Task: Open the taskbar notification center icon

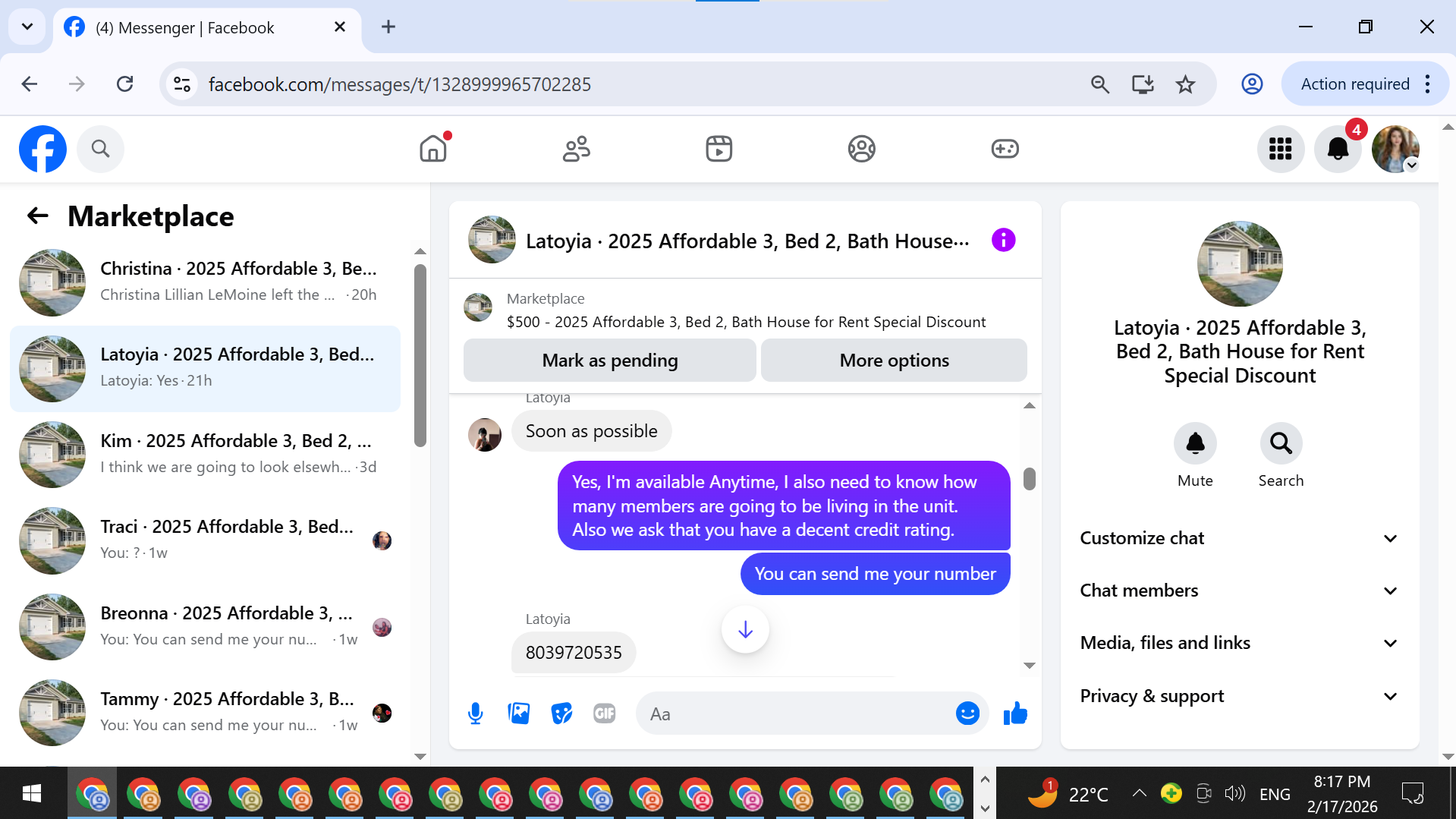Action: click(x=1413, y=794)
